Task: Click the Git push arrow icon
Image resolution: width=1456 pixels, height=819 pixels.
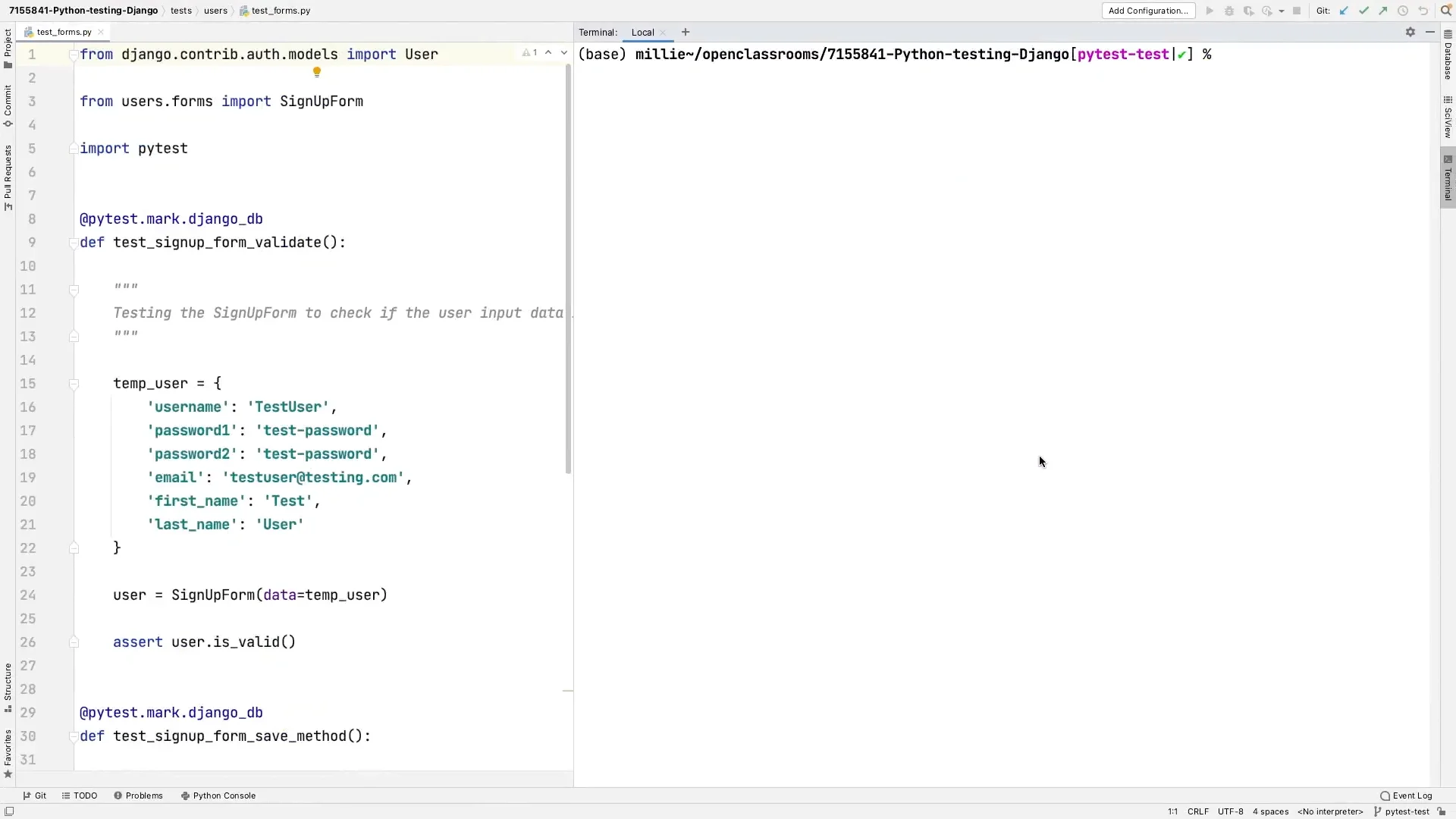Action: click(1383, 11)
